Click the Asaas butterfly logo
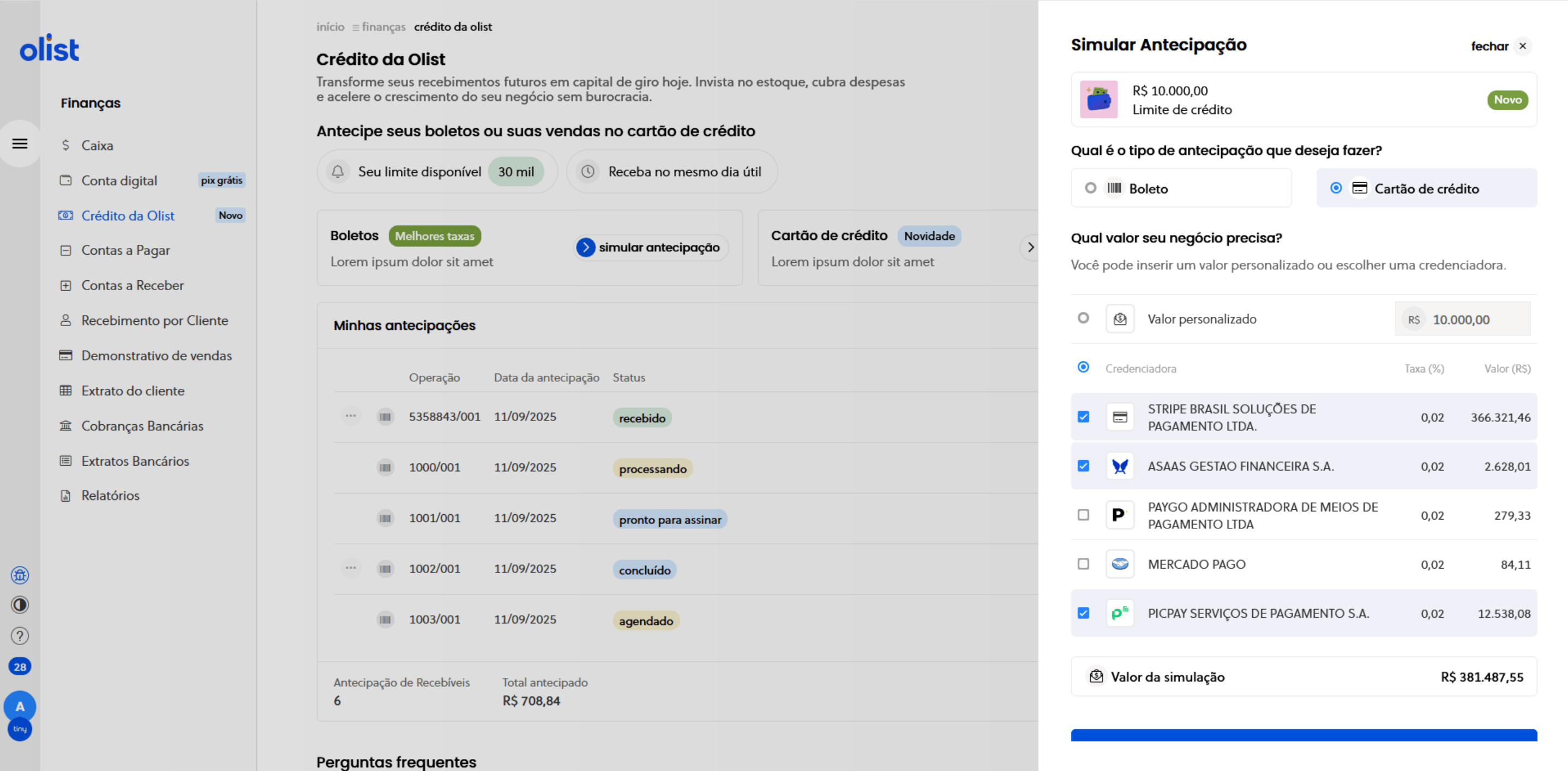Image resolution: width=1568 pixels, height=771 pixels. (x=1120, y=466)
